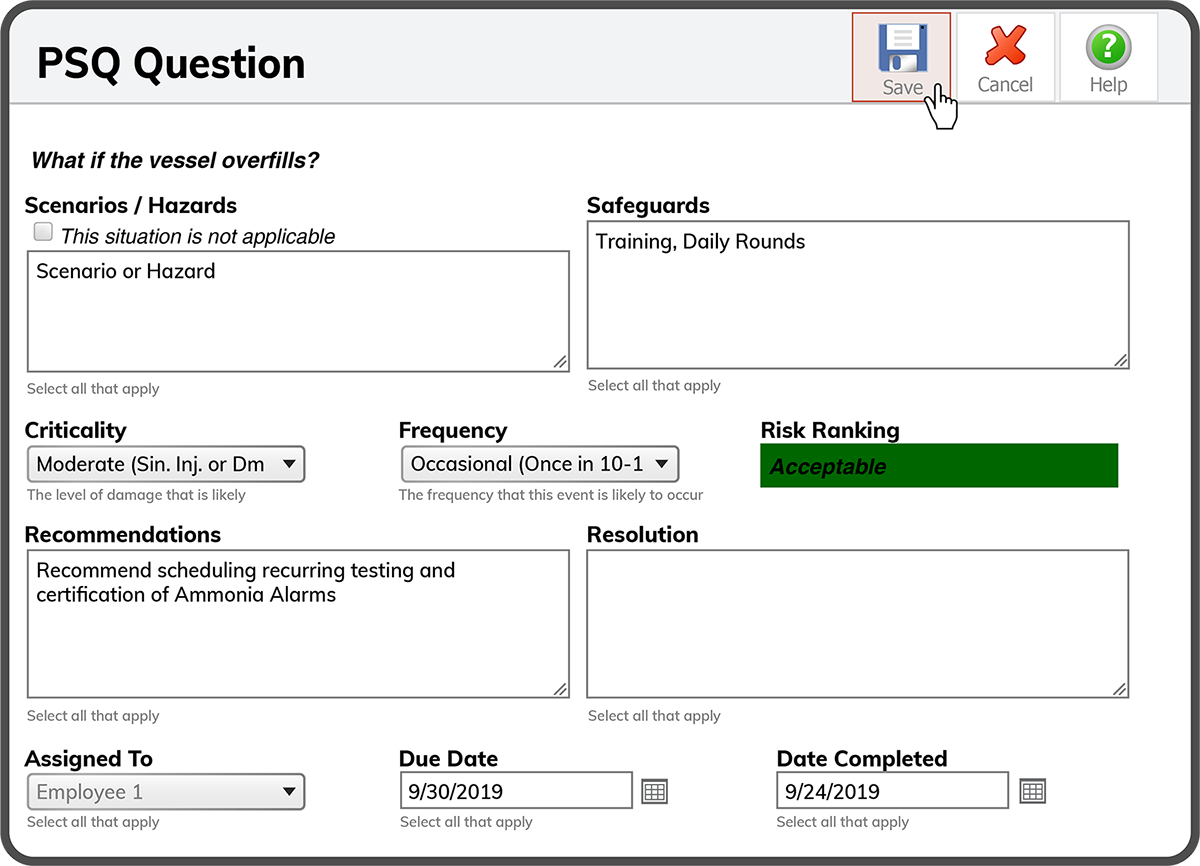Click into the Scenario or Hazard text box

point(298,312)
